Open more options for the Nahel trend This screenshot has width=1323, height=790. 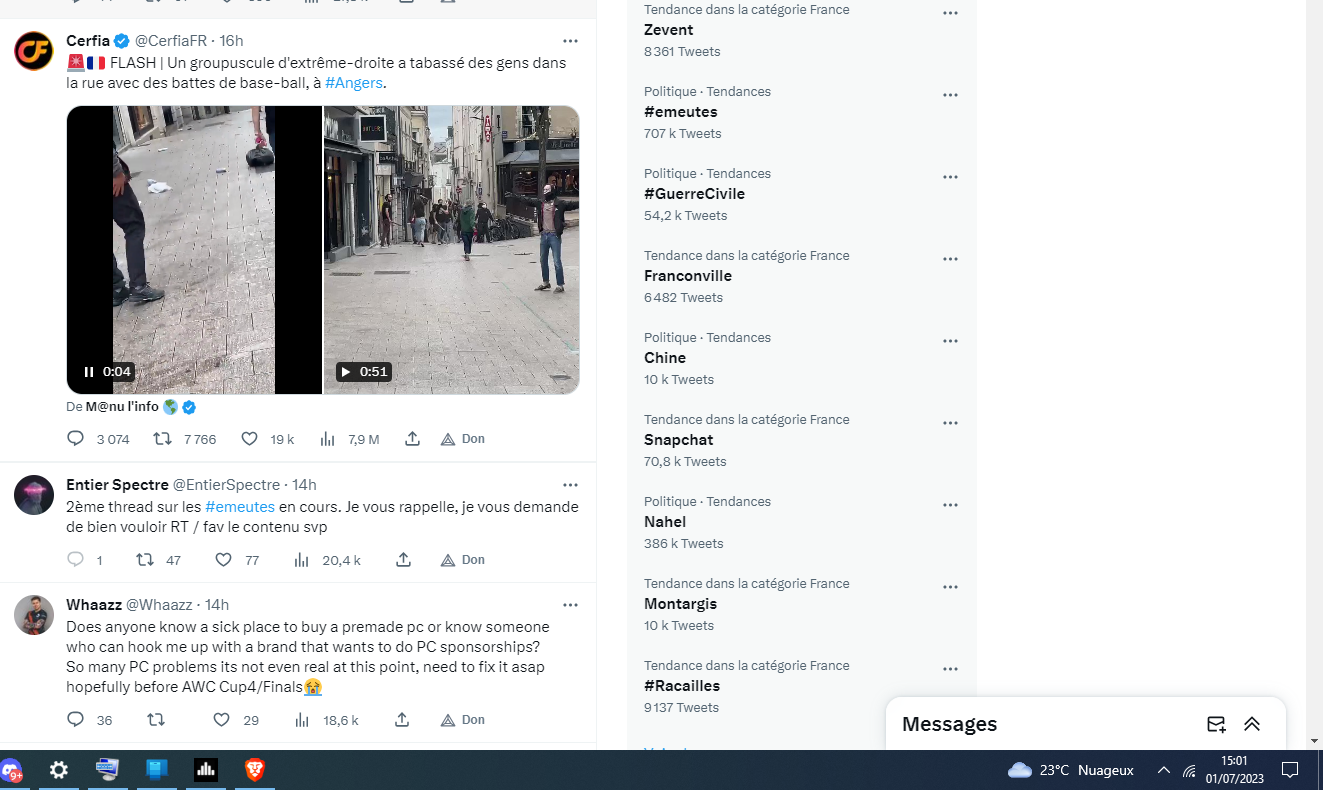coord(950,505)
